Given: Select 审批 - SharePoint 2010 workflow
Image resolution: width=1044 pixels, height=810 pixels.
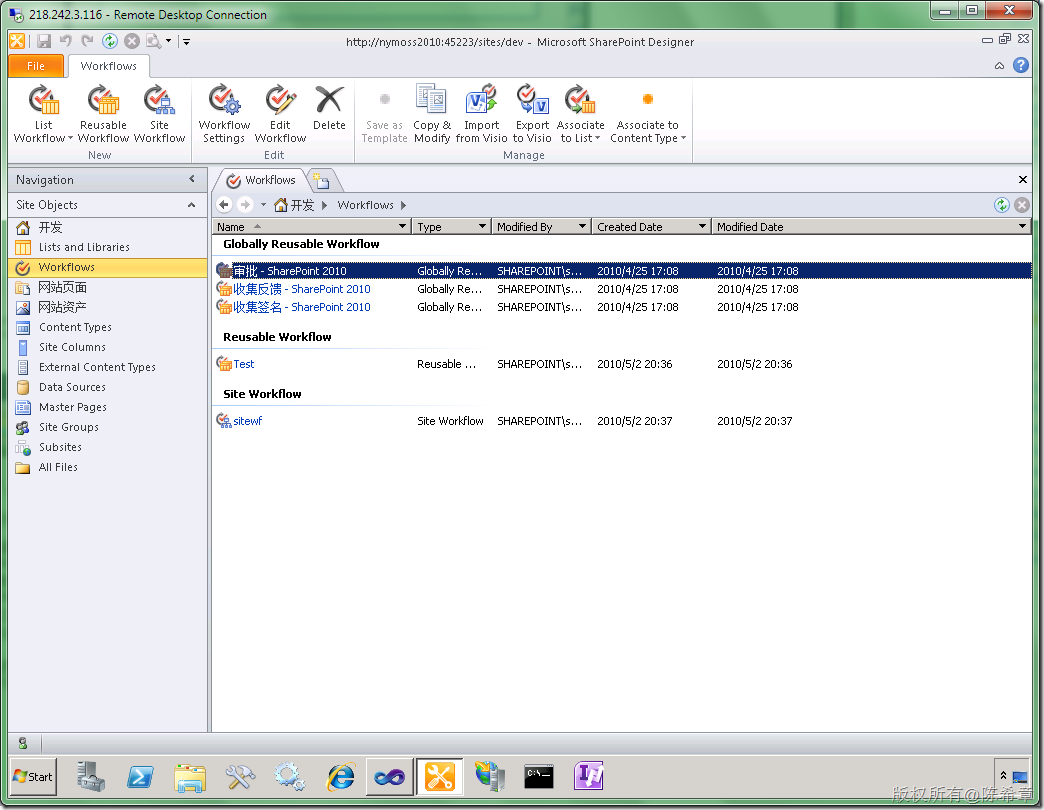Looking at the screenshot, I should (622, 271).
